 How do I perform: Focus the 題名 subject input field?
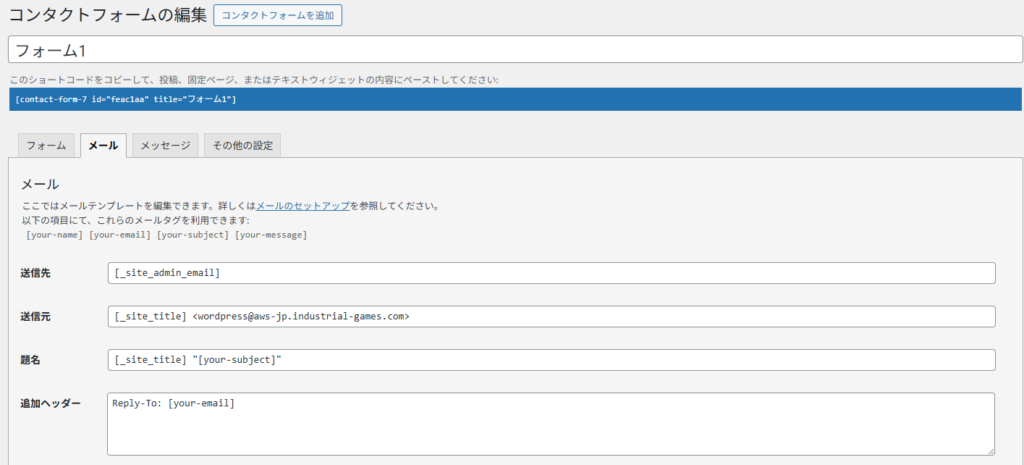pos(550,360)
